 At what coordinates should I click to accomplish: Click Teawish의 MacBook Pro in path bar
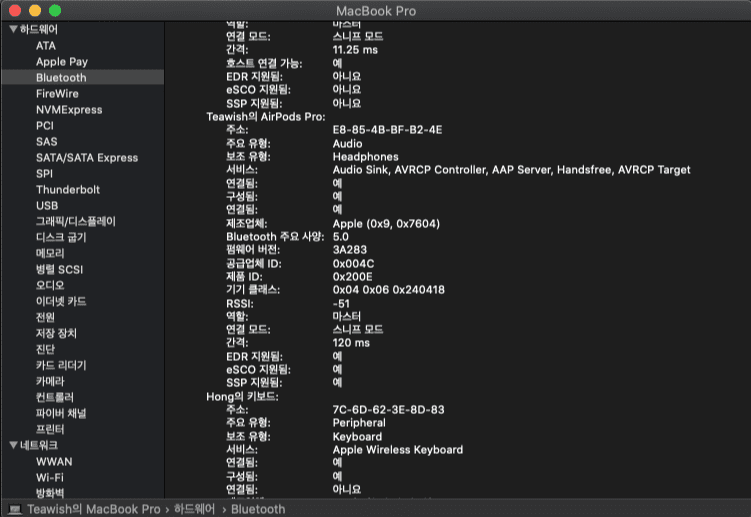pyautogui.click(x=93, y=509)
